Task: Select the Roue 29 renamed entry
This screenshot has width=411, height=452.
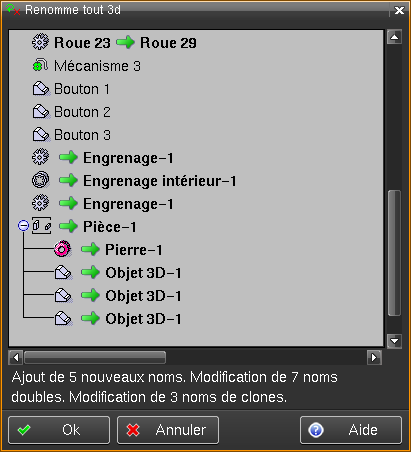Action: 168,43
